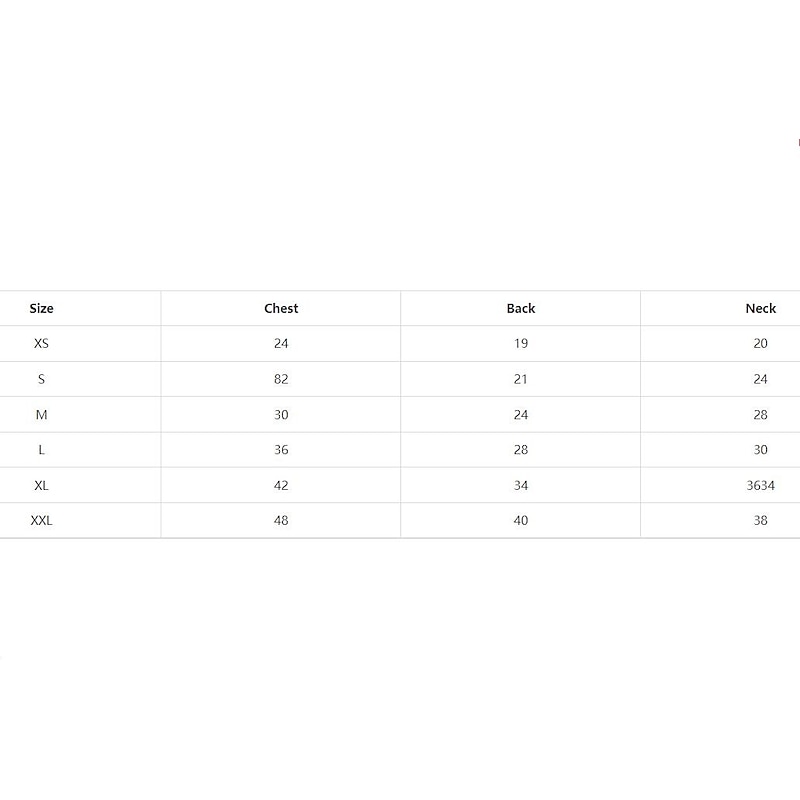Select the XS size row label

coord(41,343)
